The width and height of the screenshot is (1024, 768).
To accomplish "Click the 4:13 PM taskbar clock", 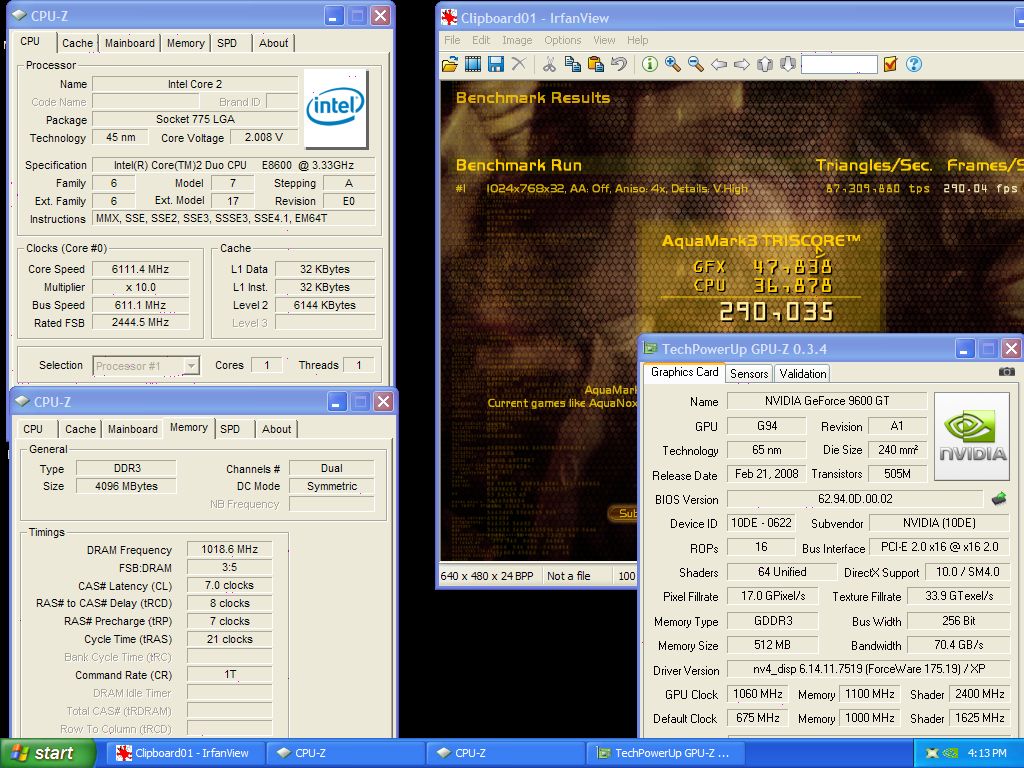I will click(x=987, y=753).
